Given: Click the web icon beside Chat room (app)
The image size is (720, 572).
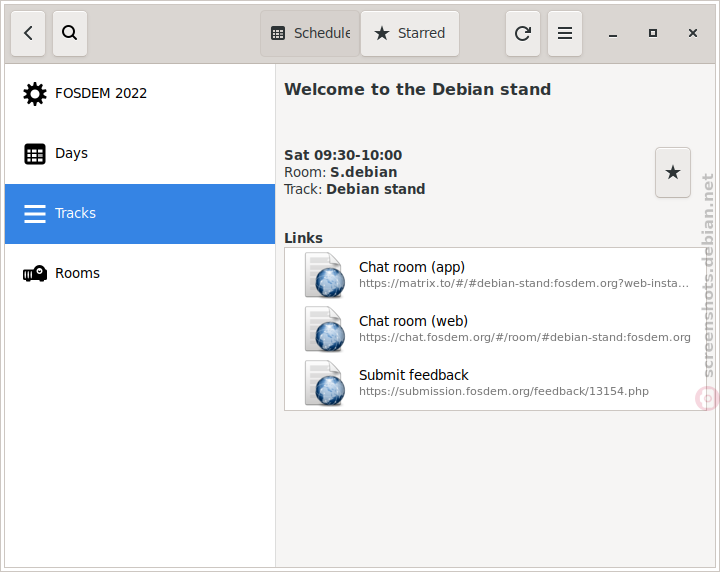Looking at the screenshot, I should pyautogui.click(x=325, y=275).
